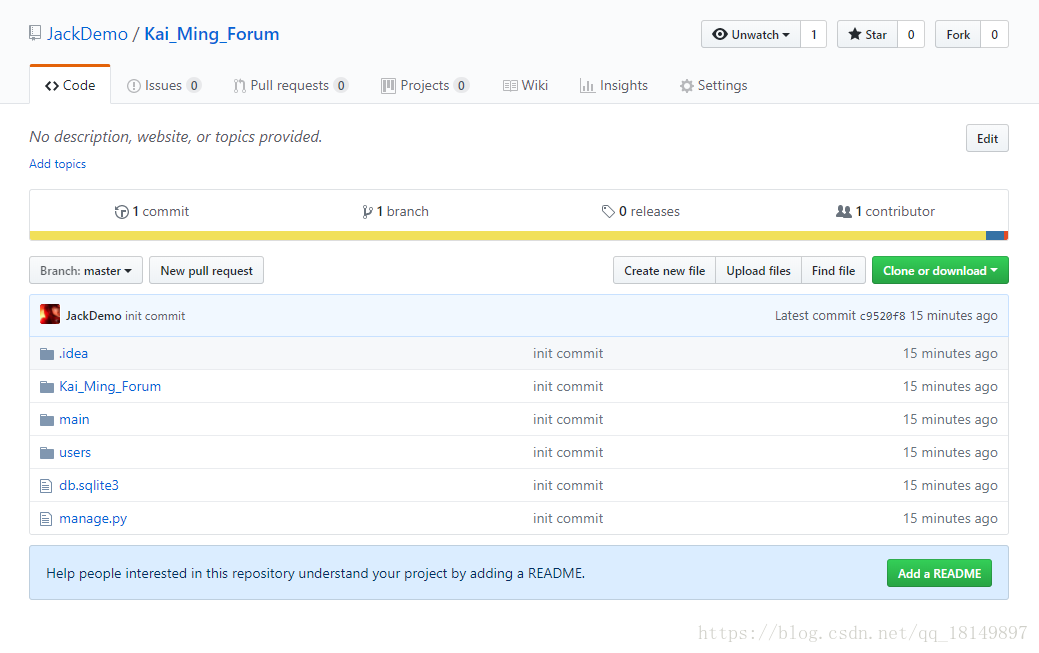Click Add a README button
The image size is (1039, 653).
pos(940,573)
